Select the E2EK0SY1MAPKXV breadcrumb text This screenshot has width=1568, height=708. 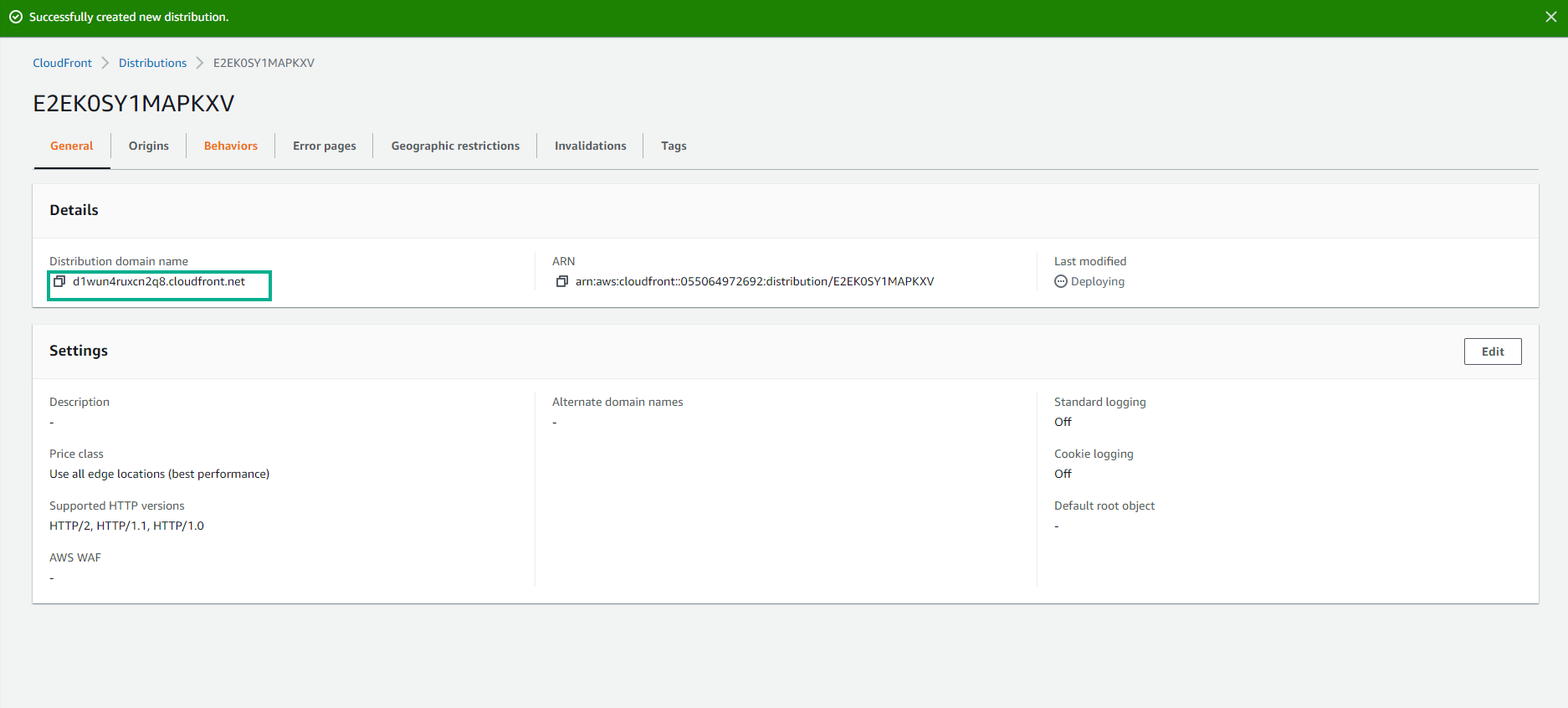[264, 63]
